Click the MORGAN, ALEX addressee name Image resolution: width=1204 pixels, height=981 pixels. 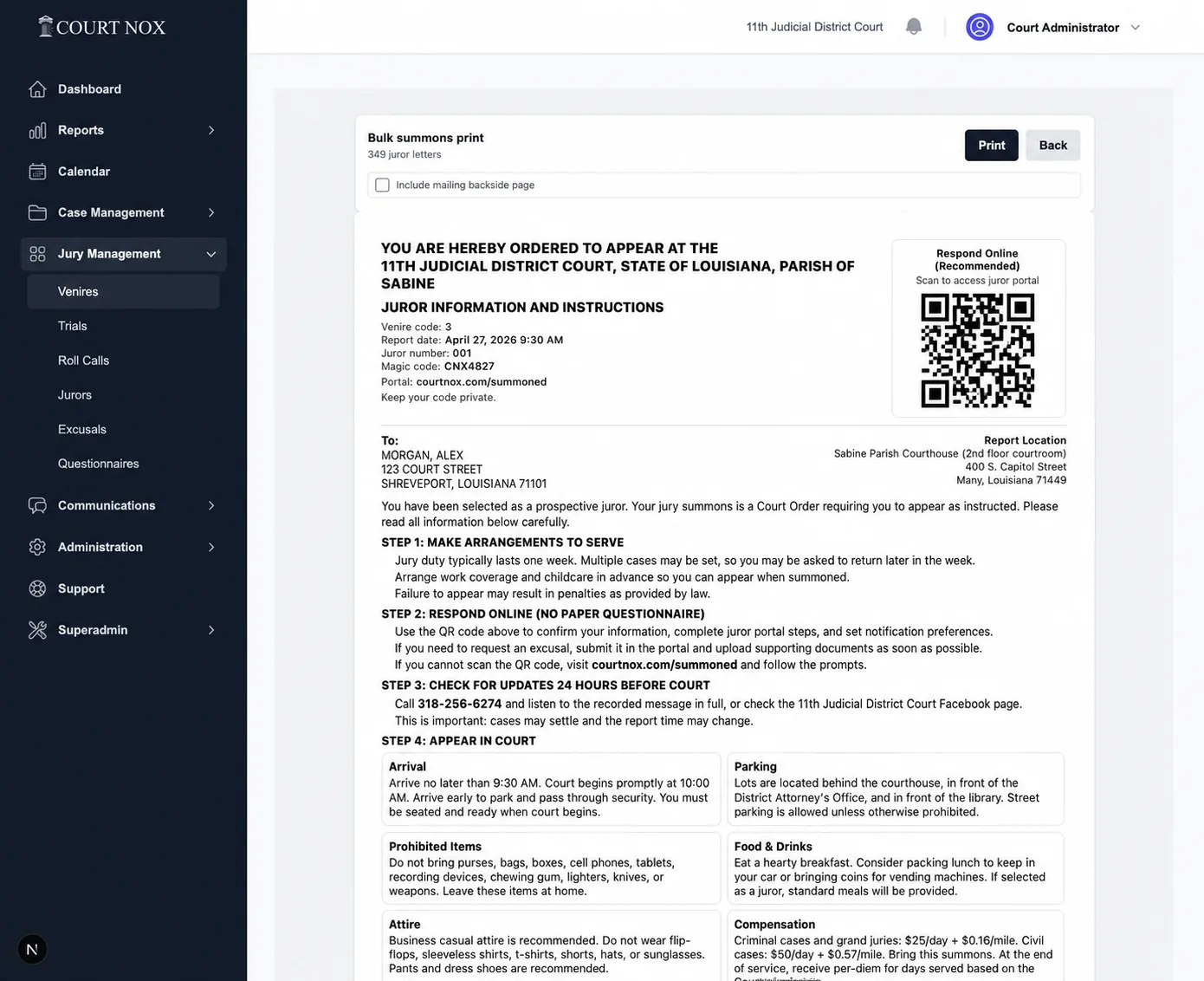[423, 455]
